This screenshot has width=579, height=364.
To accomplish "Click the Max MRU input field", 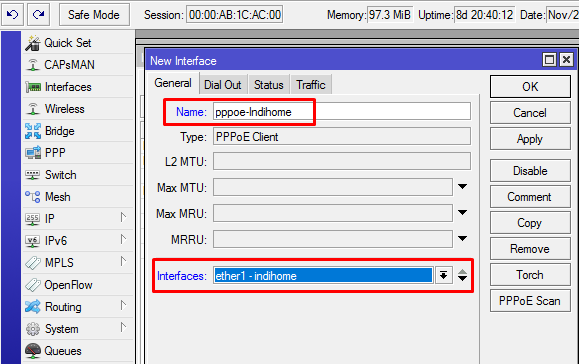I will [333, 213].
